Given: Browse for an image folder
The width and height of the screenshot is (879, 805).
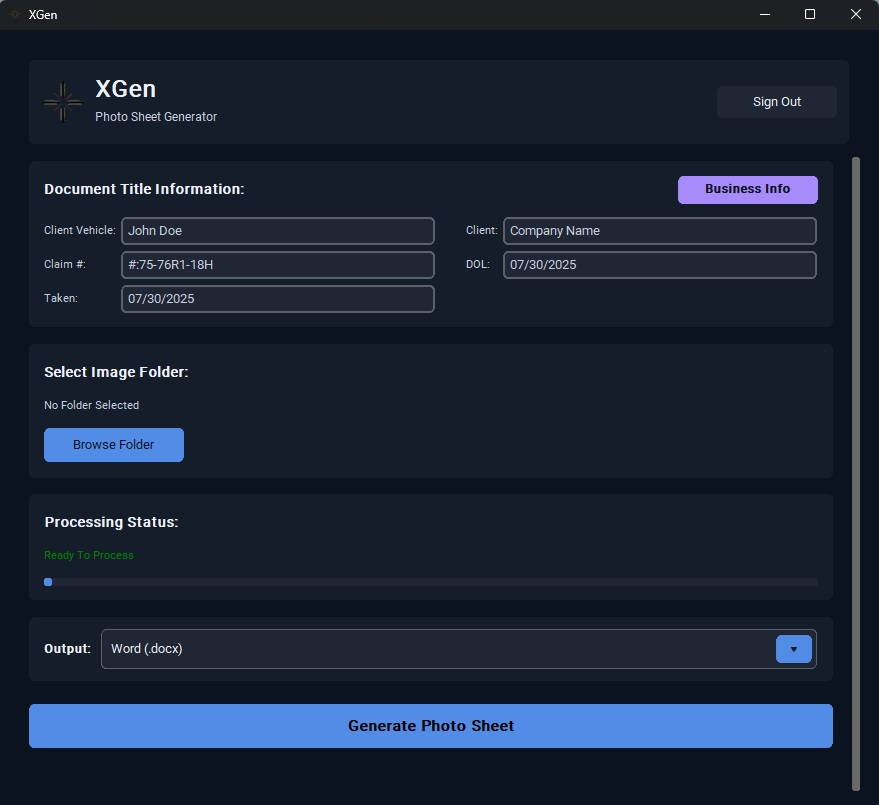Looking at the screenshot, I should [113, 444].
